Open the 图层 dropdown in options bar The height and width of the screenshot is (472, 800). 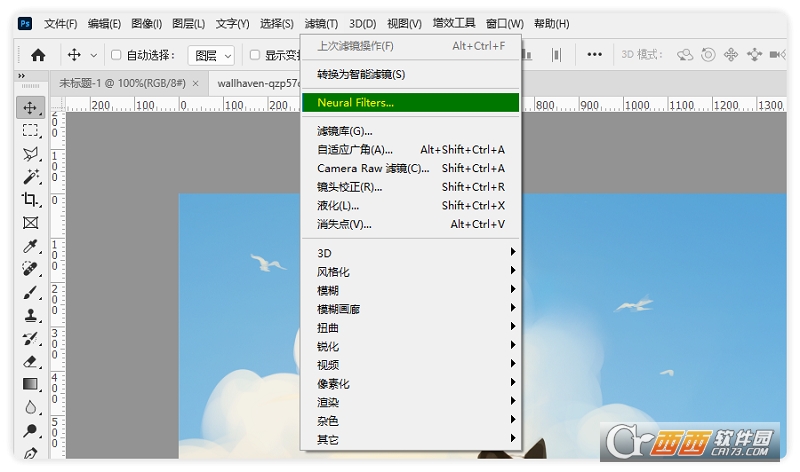tap(211, 55)
